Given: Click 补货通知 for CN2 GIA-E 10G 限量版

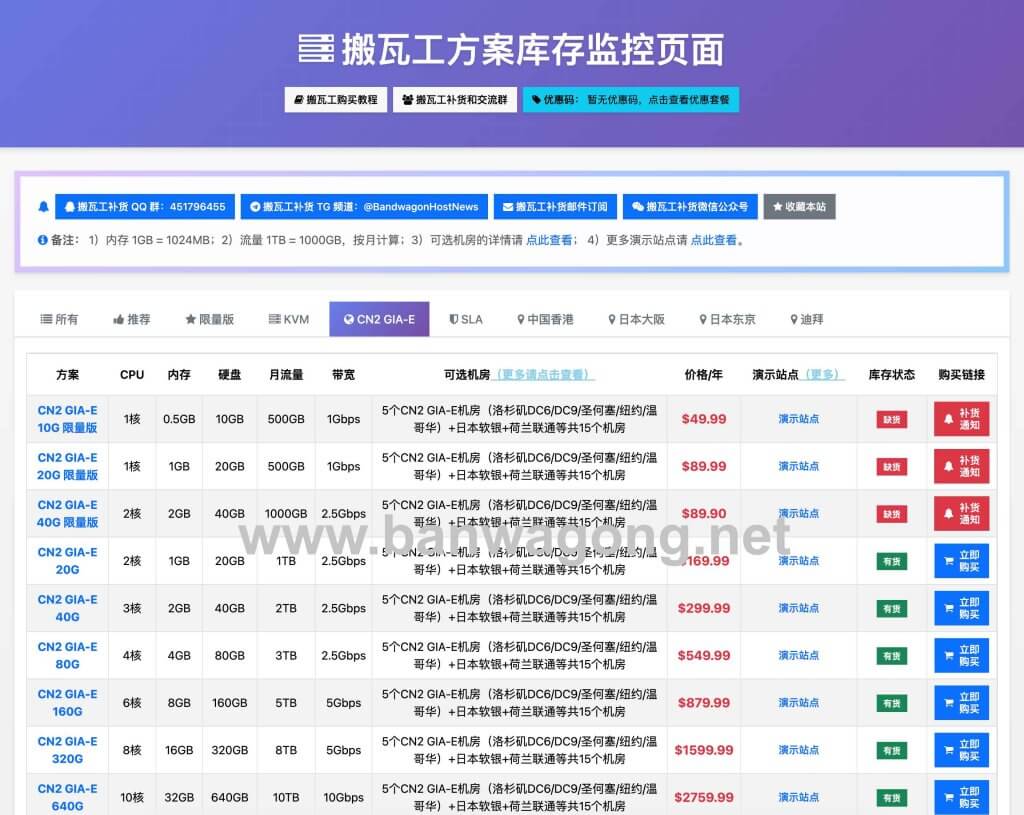Looking at the screenshot, I should coord(961,419).
